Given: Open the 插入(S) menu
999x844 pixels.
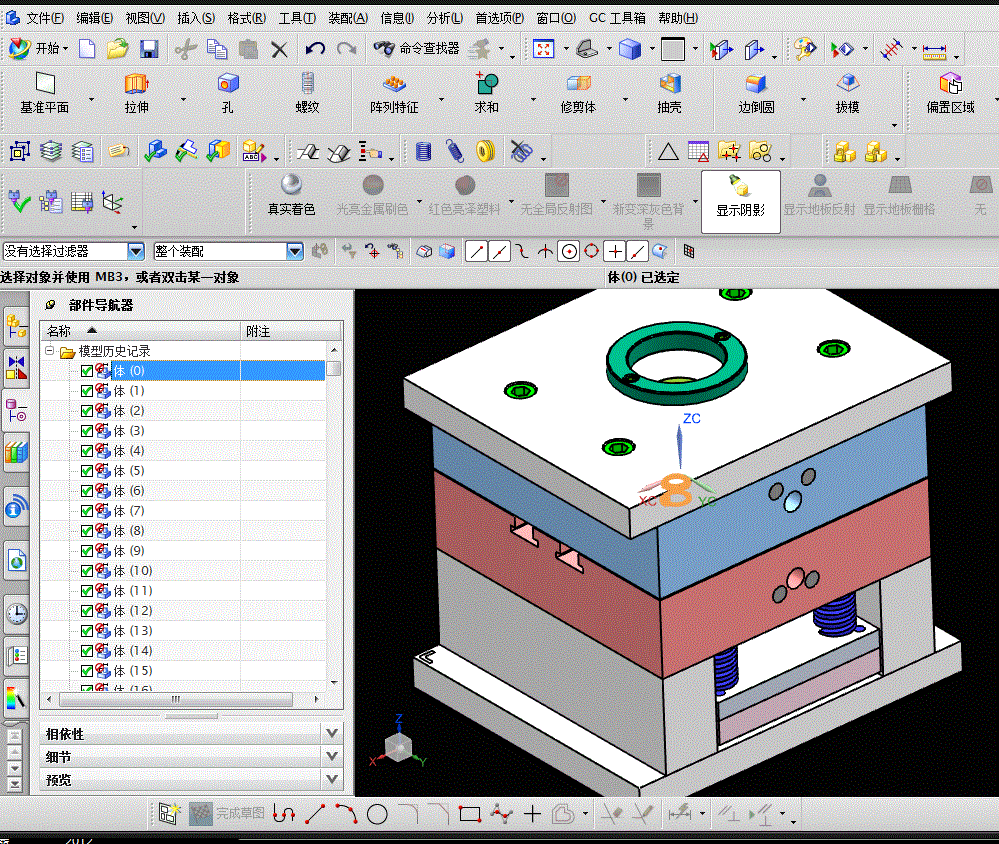Looking at the screenshot, I should point(195,18).
